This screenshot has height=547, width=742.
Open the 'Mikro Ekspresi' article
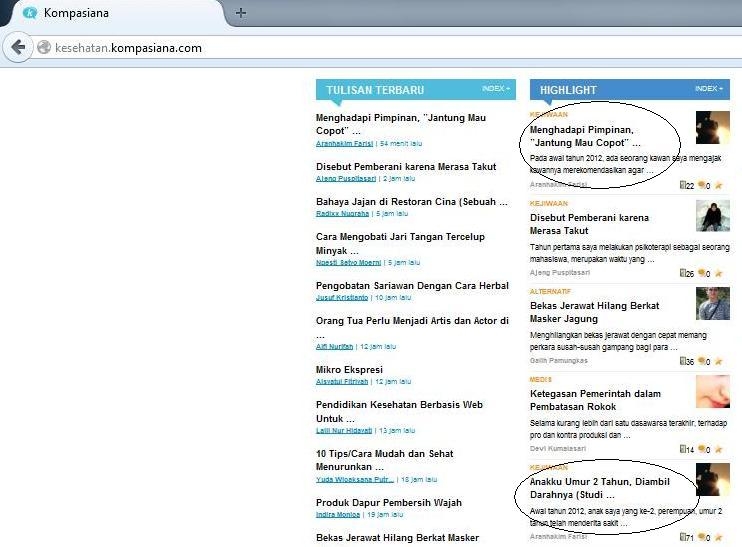pos(349,370)
